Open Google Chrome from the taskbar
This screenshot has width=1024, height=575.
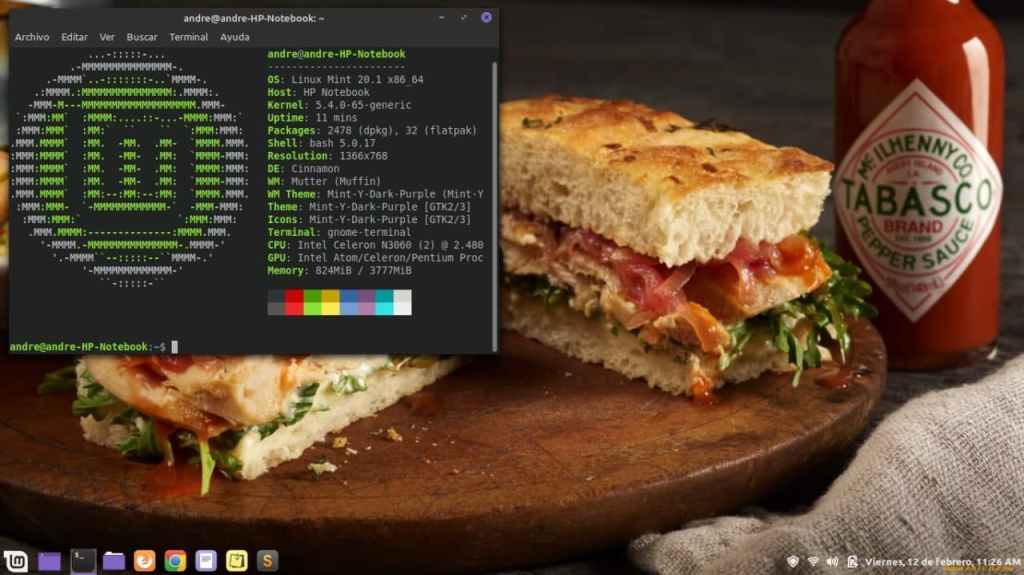[x=175, y=561]
